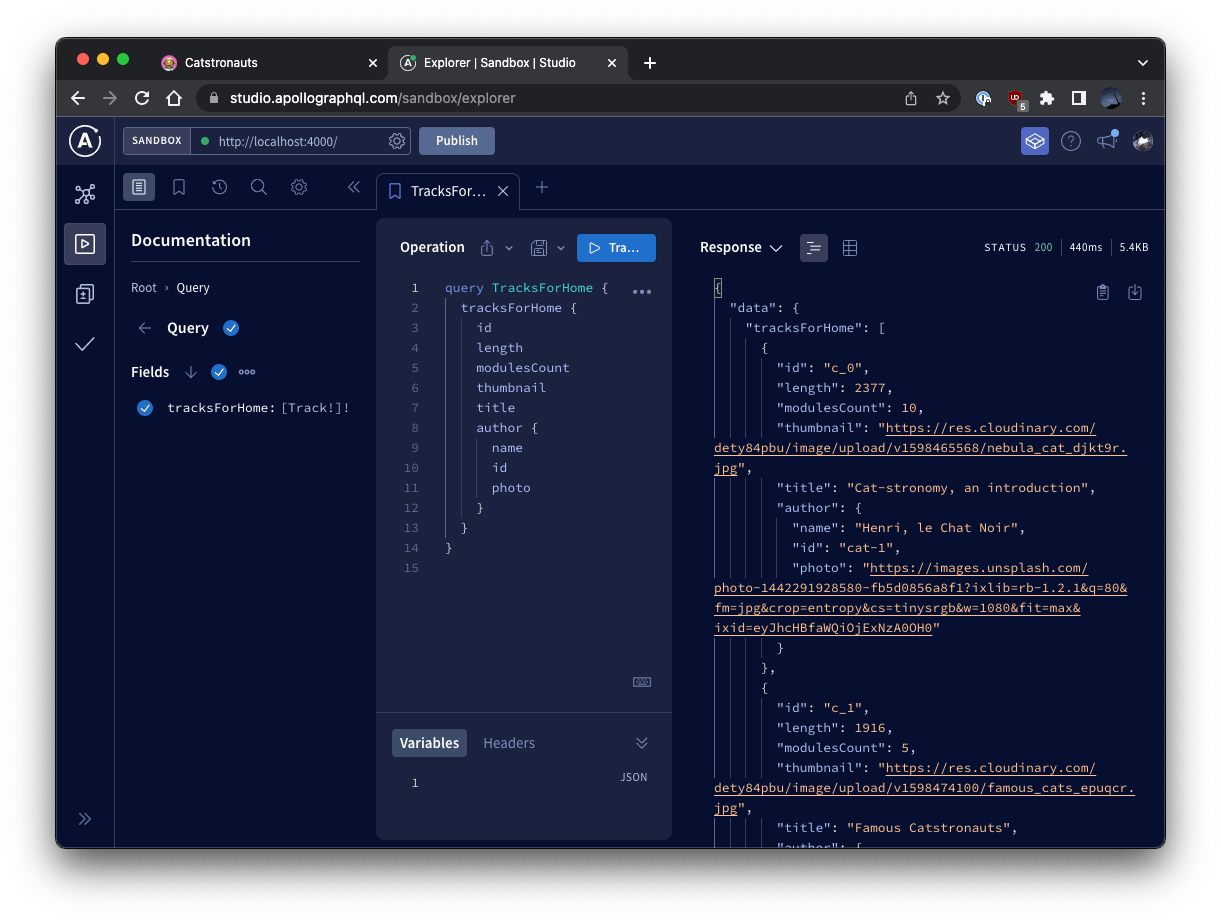Click Query in the breadcrumb

(x=193, y=288)
